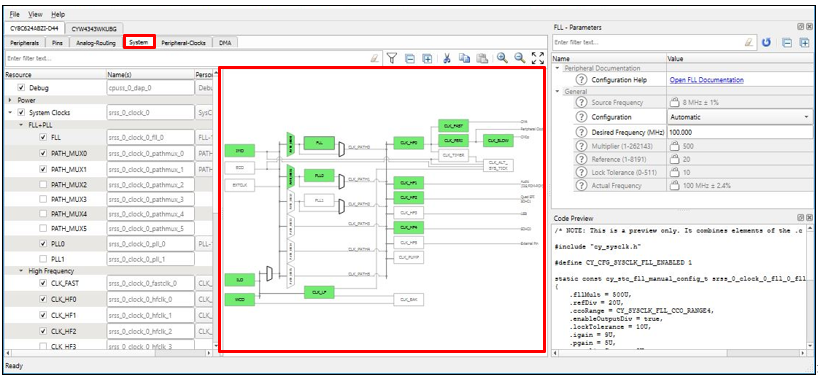Click the zoom out magnifier icon
Image resolution: width=818 pixels, height=377 pixels.
coord(520,58)
